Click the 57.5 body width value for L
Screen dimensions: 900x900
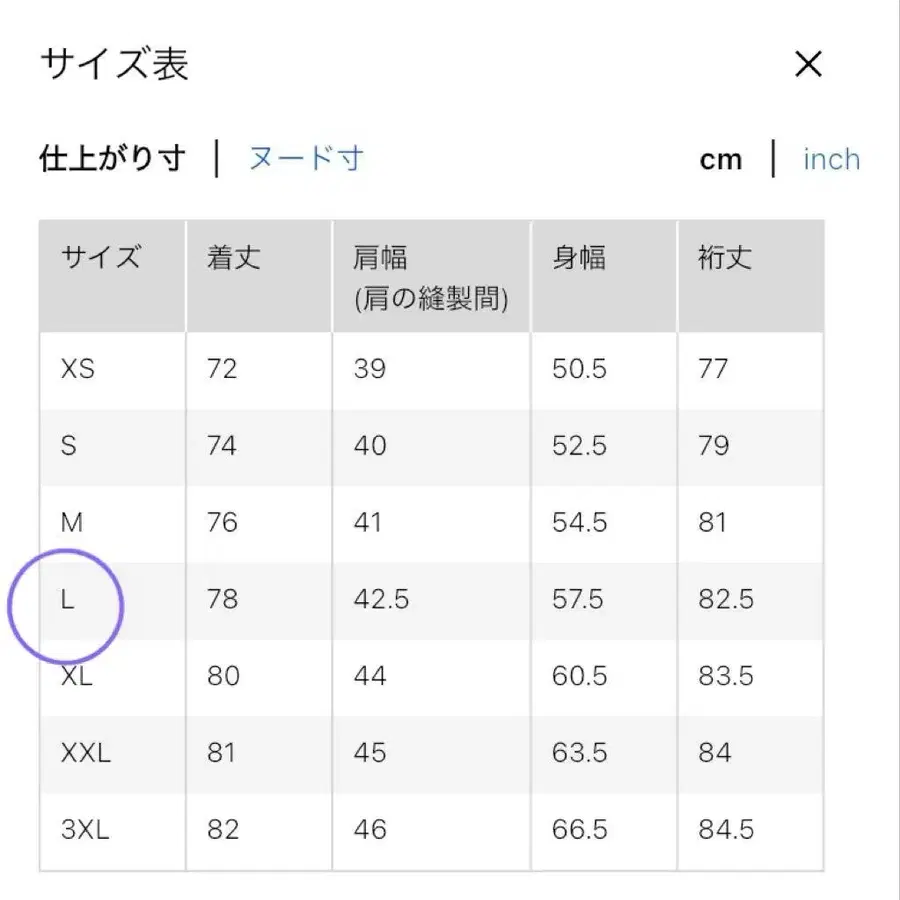(577, 600)
